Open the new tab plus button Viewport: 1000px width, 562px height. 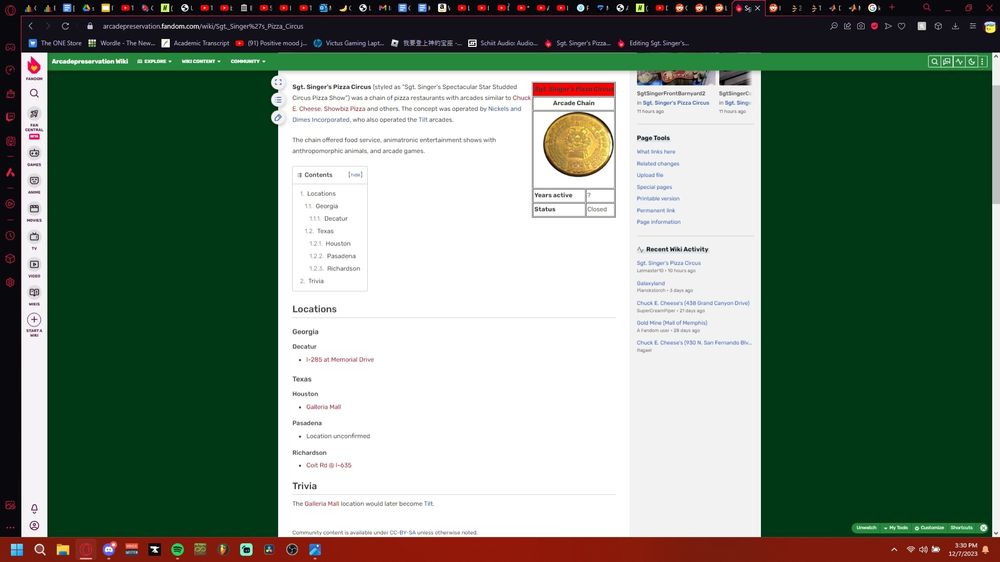click(x=892, y=8)
